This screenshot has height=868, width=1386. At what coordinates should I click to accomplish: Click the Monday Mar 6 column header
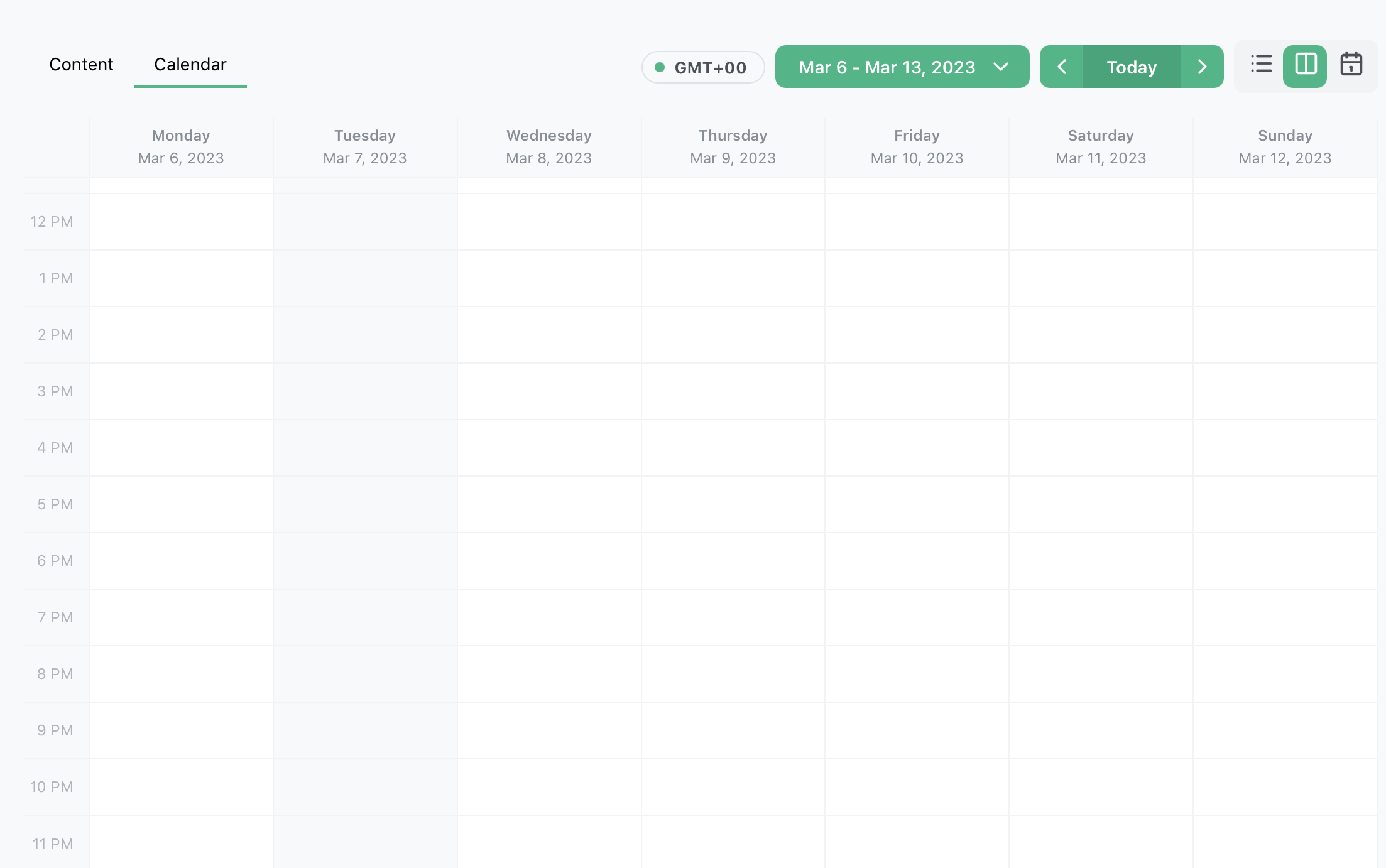pyautogui.click(x=181, y=147)
